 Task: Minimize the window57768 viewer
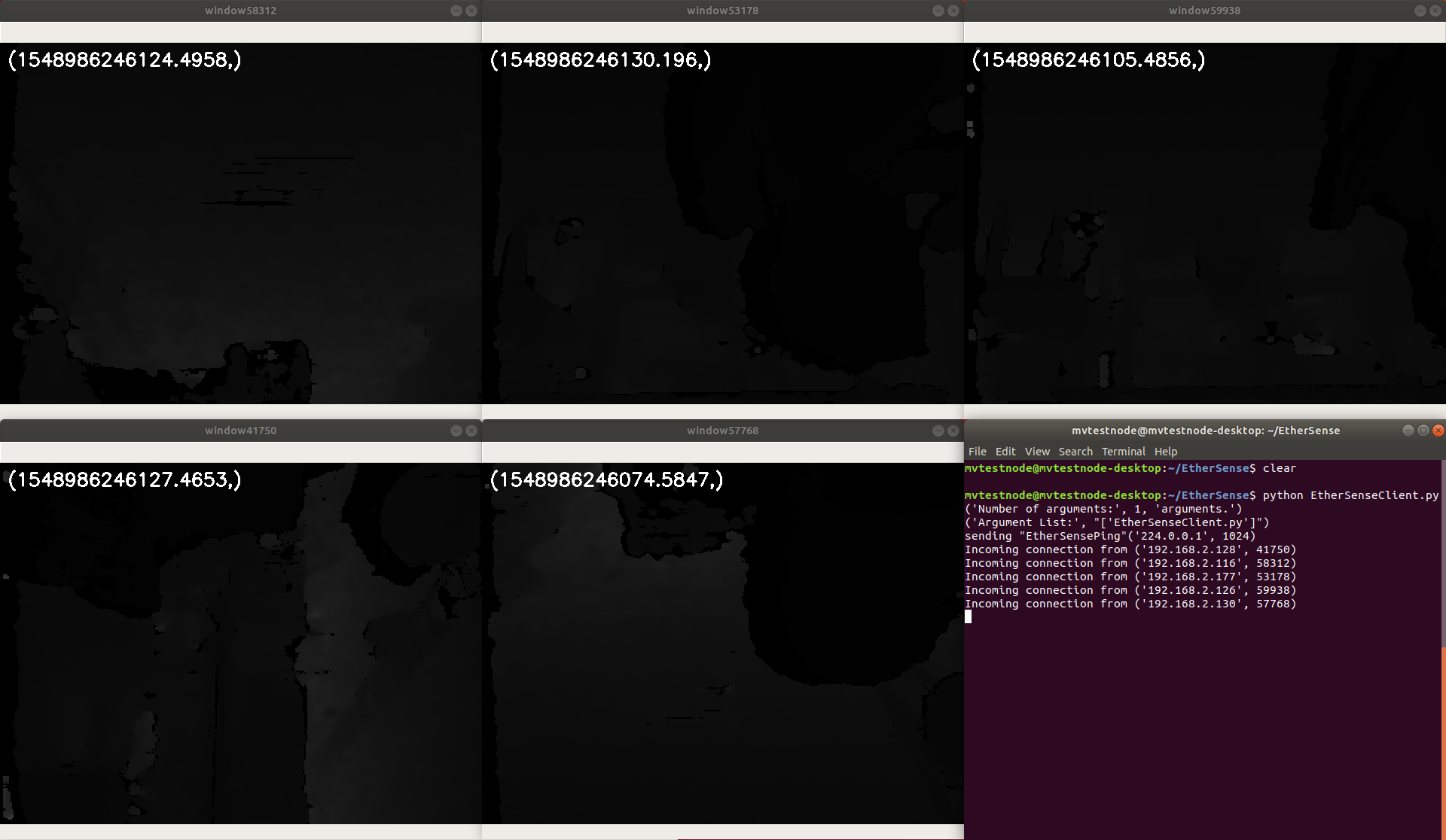pos(938,431)
